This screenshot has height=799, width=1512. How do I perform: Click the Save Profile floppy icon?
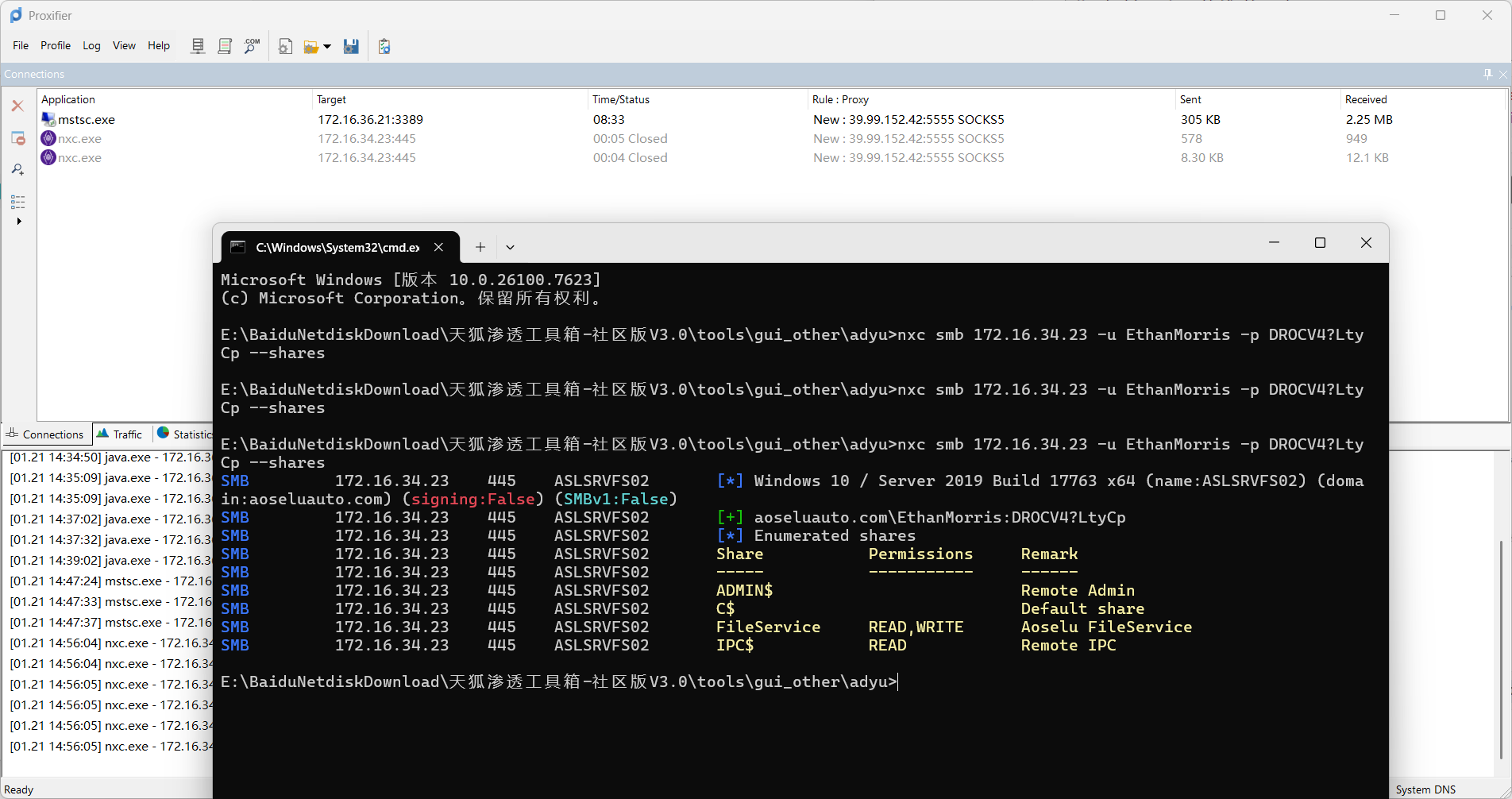tap(351, 47)
